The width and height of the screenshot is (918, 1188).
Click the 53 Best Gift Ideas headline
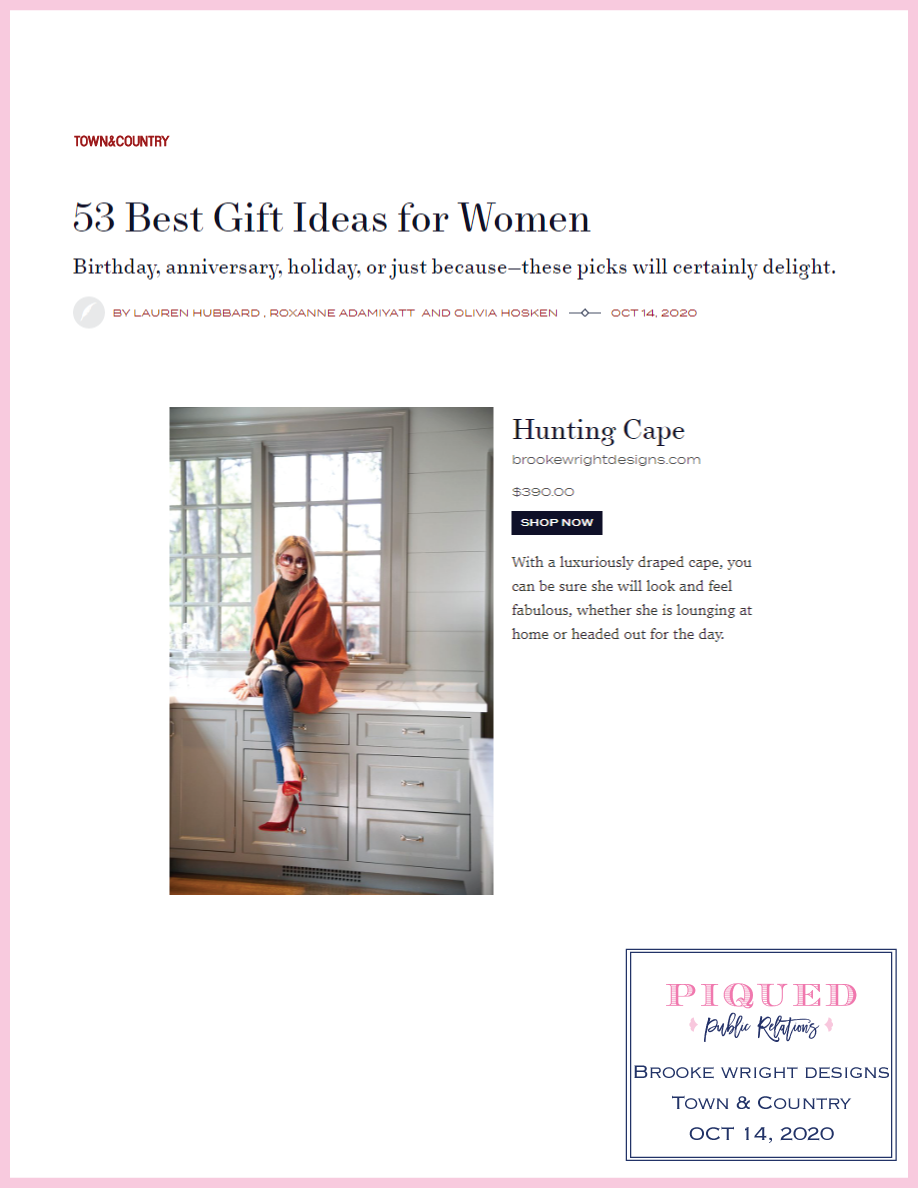tap(331, 218)
